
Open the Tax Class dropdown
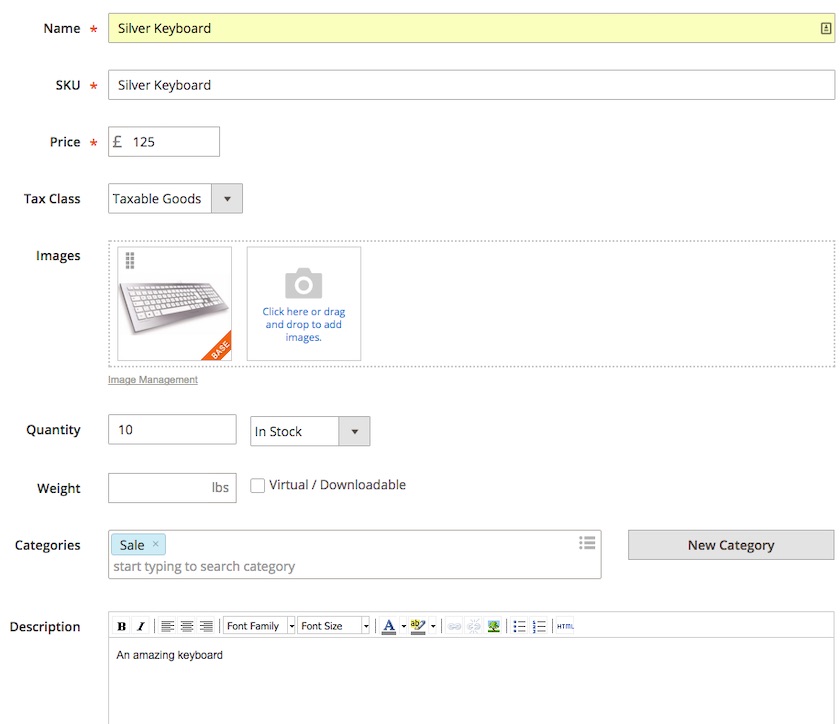pyautogui.click(x=175, y=198)
